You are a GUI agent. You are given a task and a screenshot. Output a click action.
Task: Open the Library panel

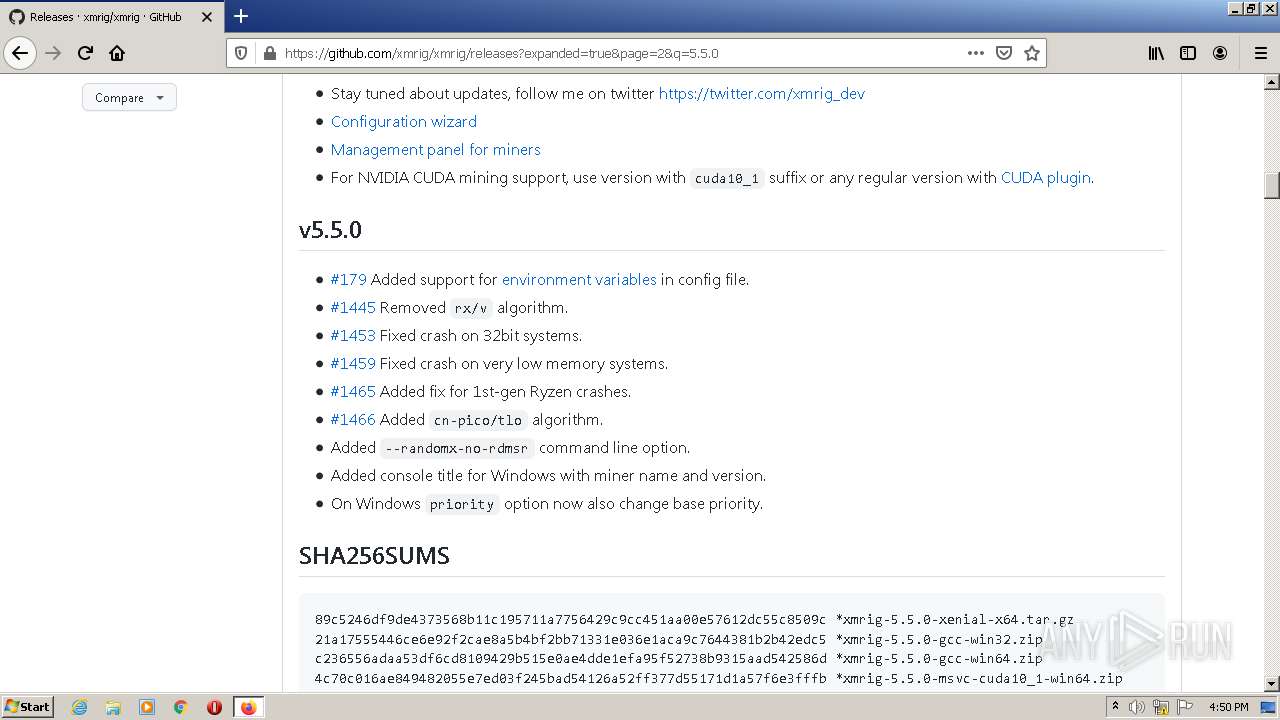[1156, 53]
